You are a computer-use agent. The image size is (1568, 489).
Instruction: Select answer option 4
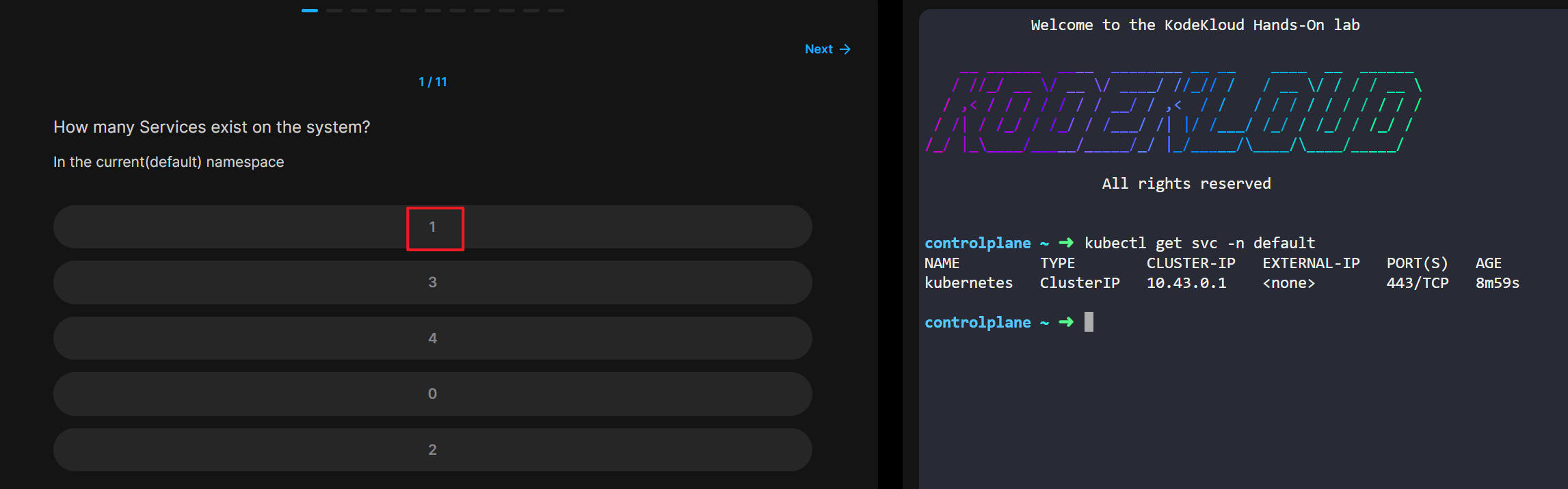coord(433,339)
